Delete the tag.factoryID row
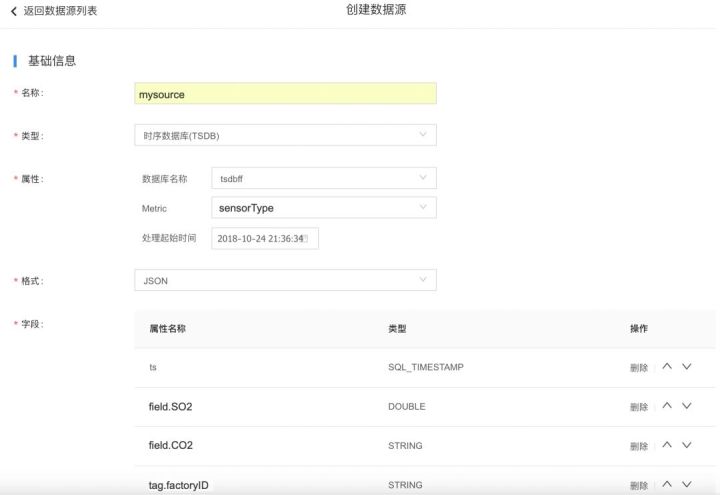The height and width of the screenshot is (495, 720). pos(639,485)
